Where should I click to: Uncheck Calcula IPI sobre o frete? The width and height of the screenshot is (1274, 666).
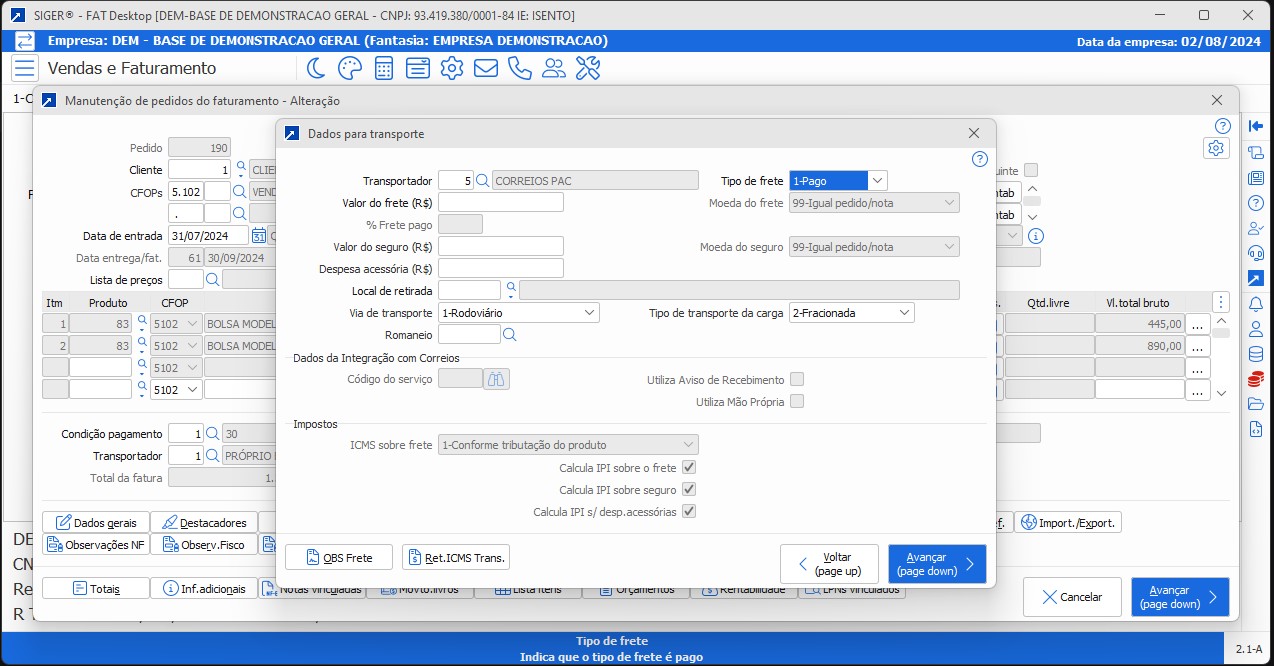tap(688, 467)
